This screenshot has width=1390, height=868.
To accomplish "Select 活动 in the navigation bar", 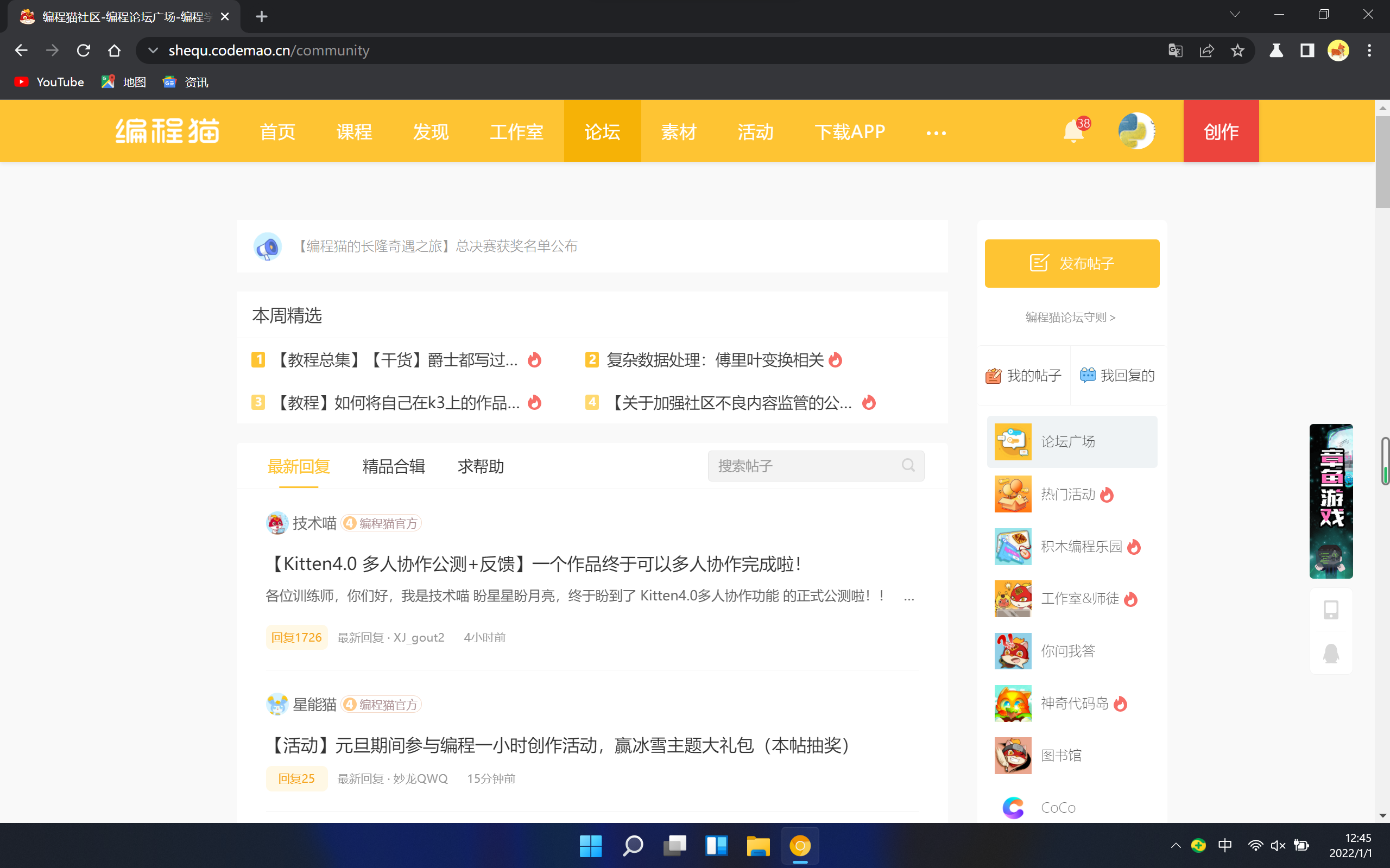I will 756,131.
